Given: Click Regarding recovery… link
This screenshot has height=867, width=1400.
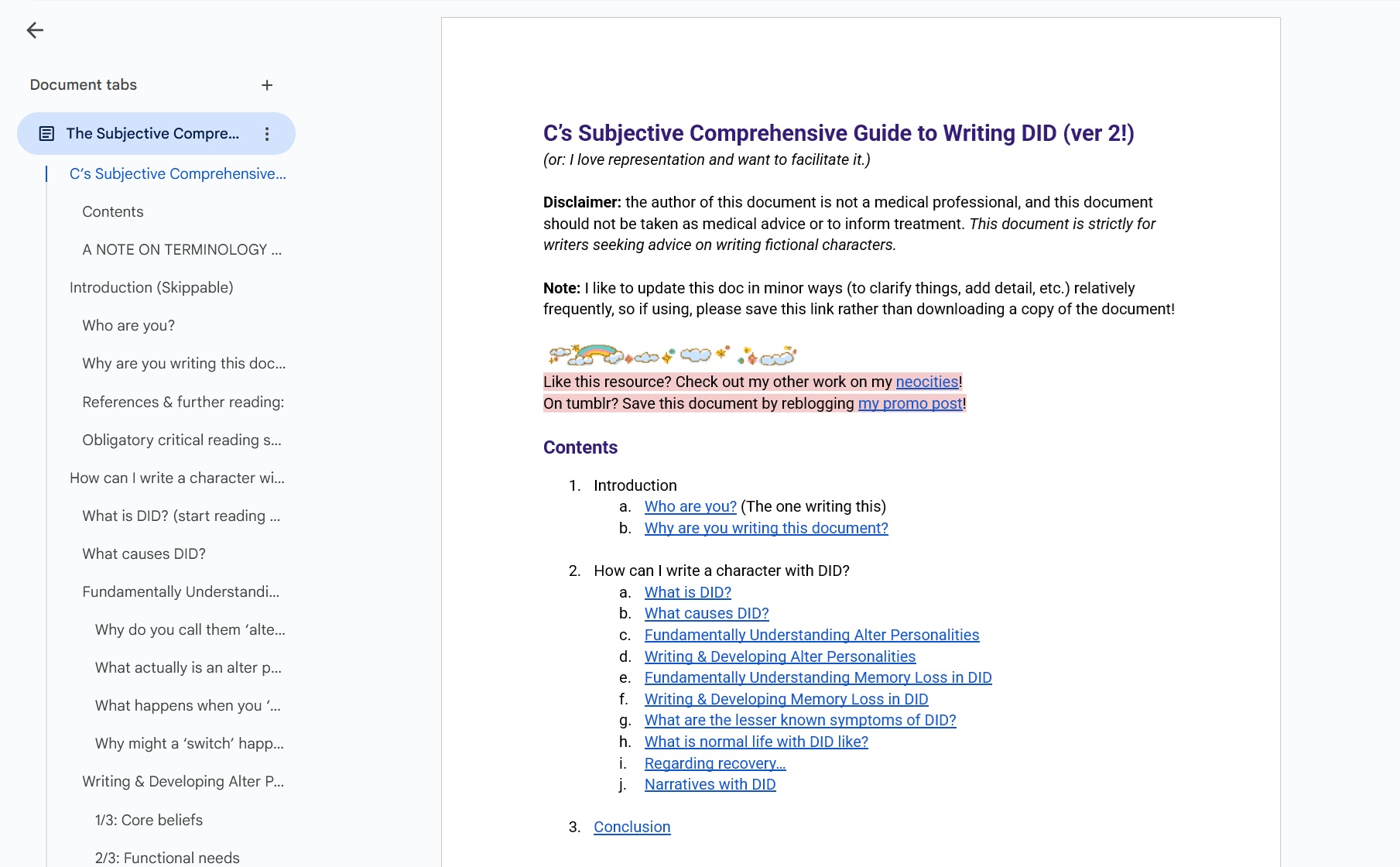Looking at the screenshot, I should click(714, 763).
